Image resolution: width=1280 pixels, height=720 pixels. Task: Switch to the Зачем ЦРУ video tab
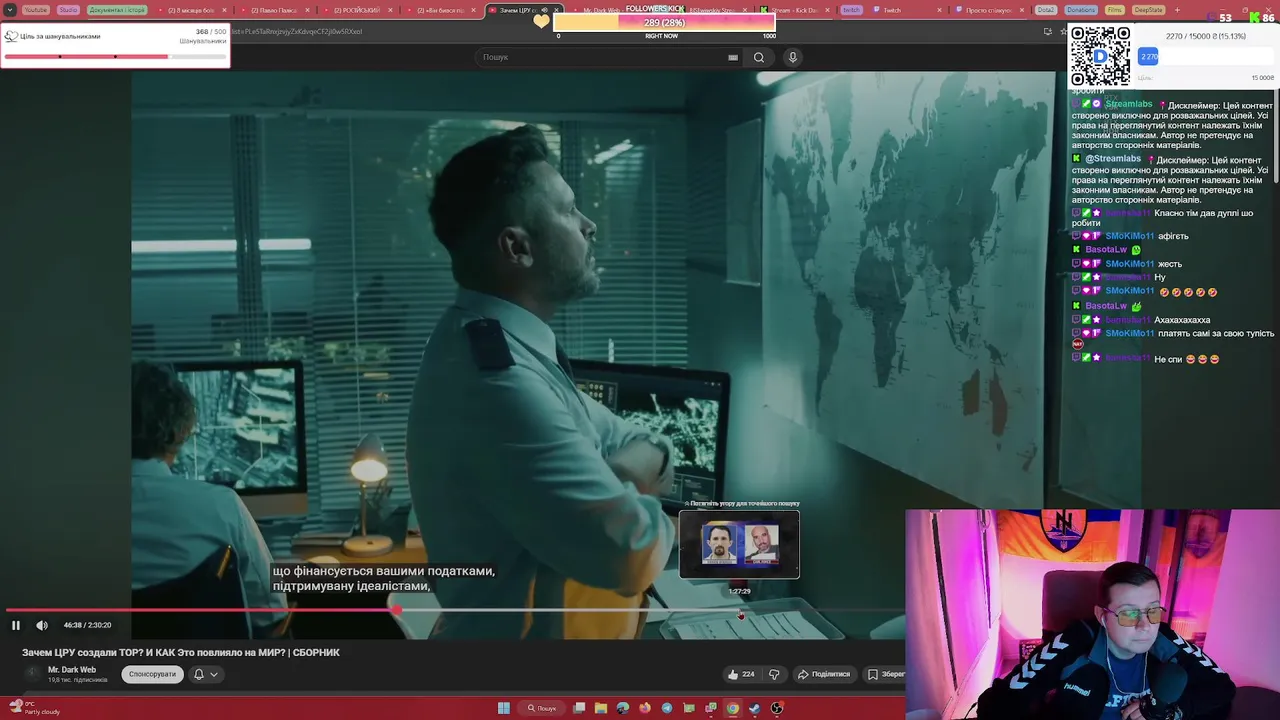[x=525, y=10]
